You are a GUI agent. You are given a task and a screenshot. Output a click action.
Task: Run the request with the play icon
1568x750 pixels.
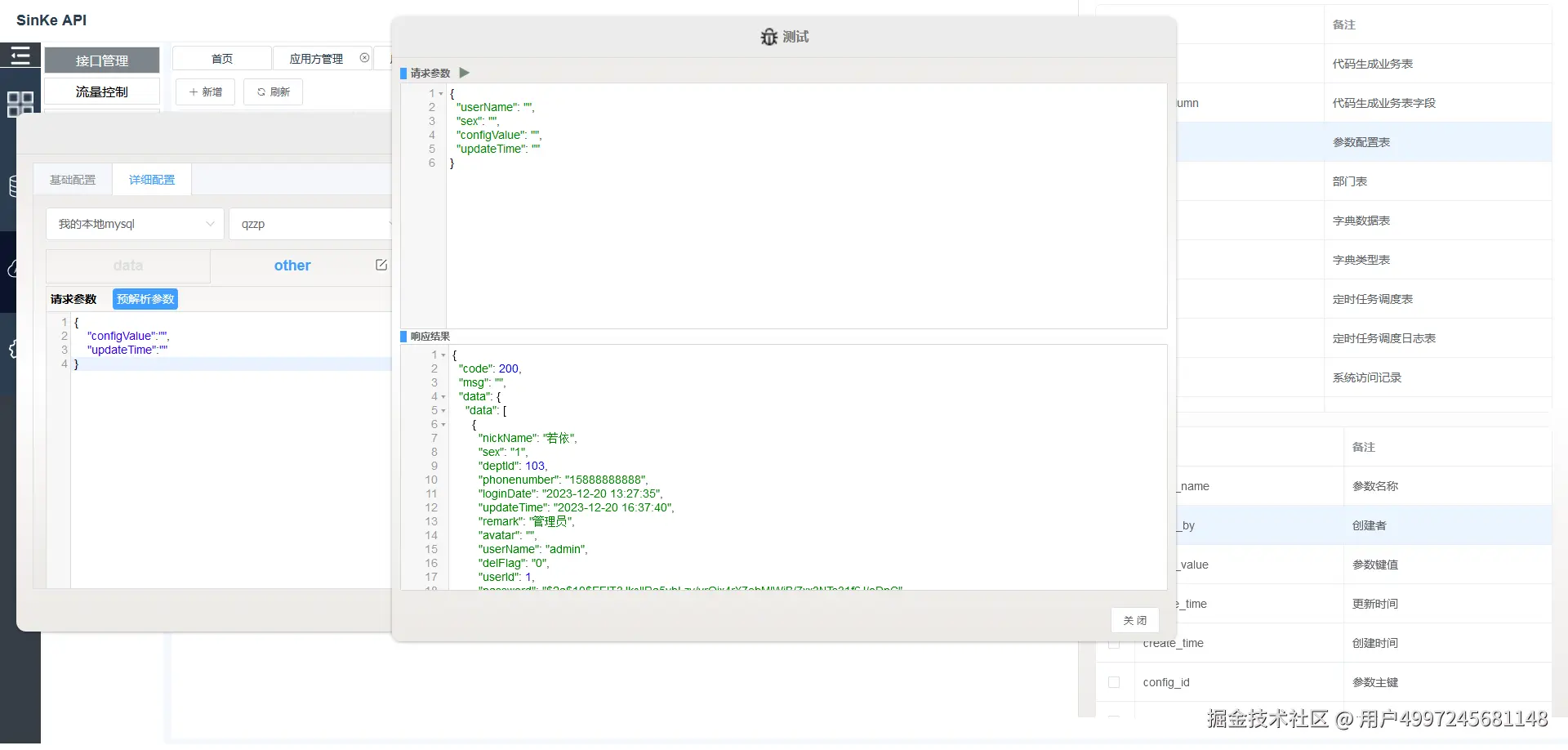click(x=465, y=73)
